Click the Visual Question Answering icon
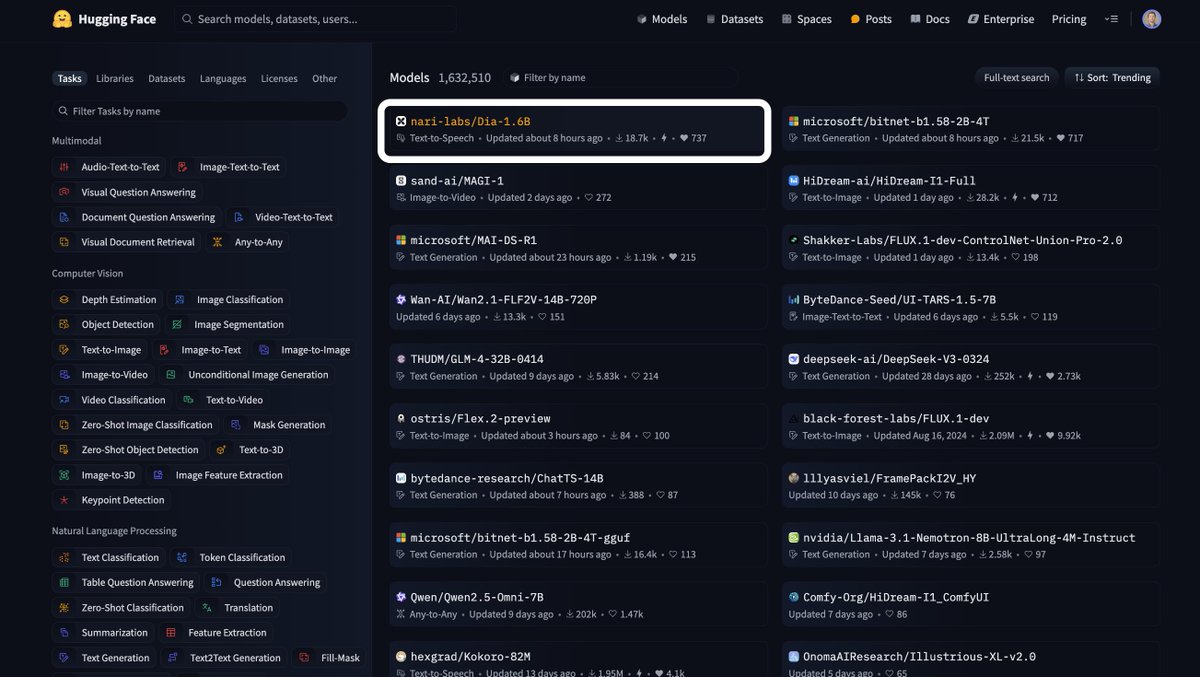This screenshot has height=677, width=1200. tap(64, 192)
